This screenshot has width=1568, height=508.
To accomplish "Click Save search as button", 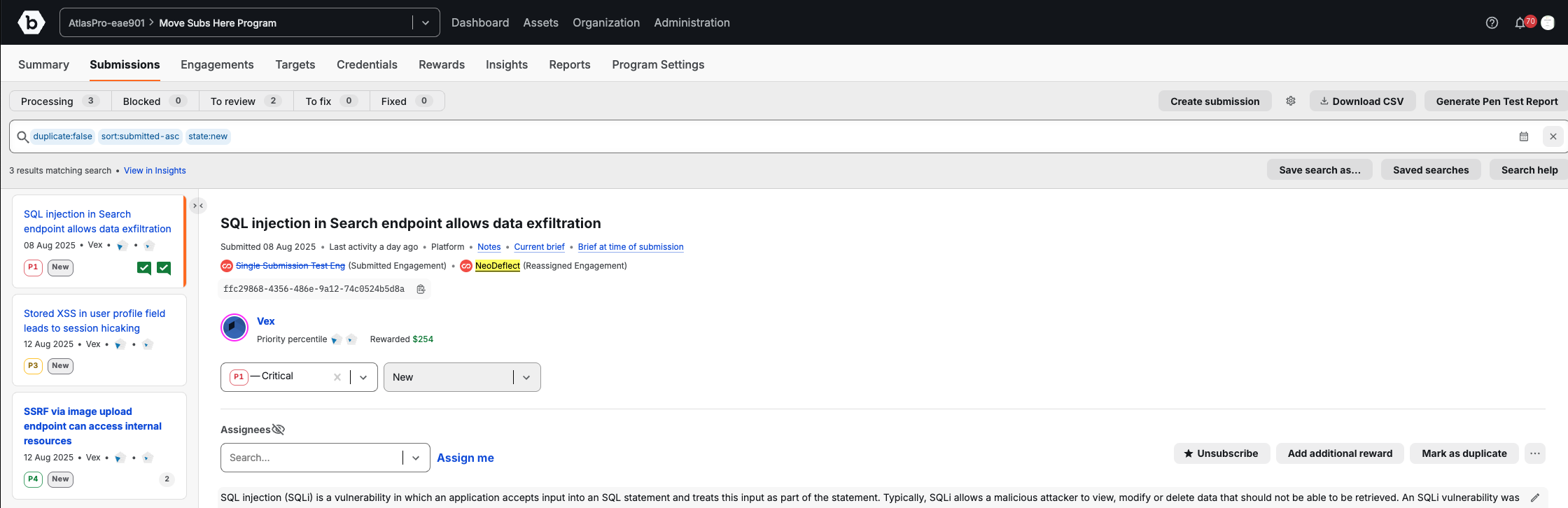I will [1320, 169].
